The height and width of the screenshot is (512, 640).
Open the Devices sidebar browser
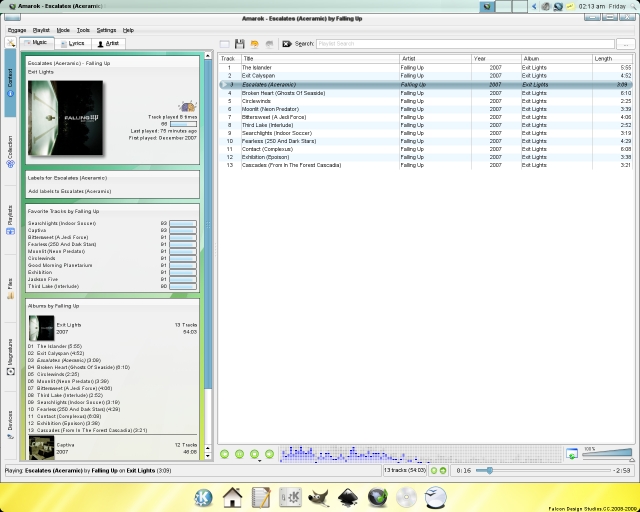pos(10,425)
